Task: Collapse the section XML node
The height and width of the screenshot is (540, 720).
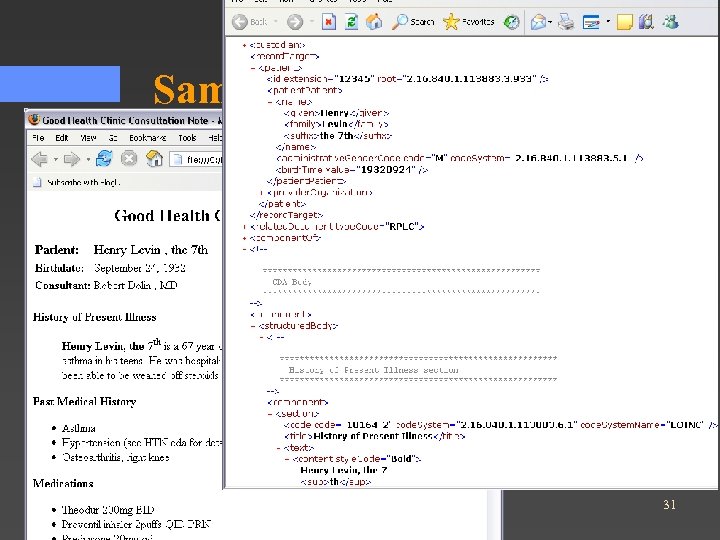Action: [270, 414]
